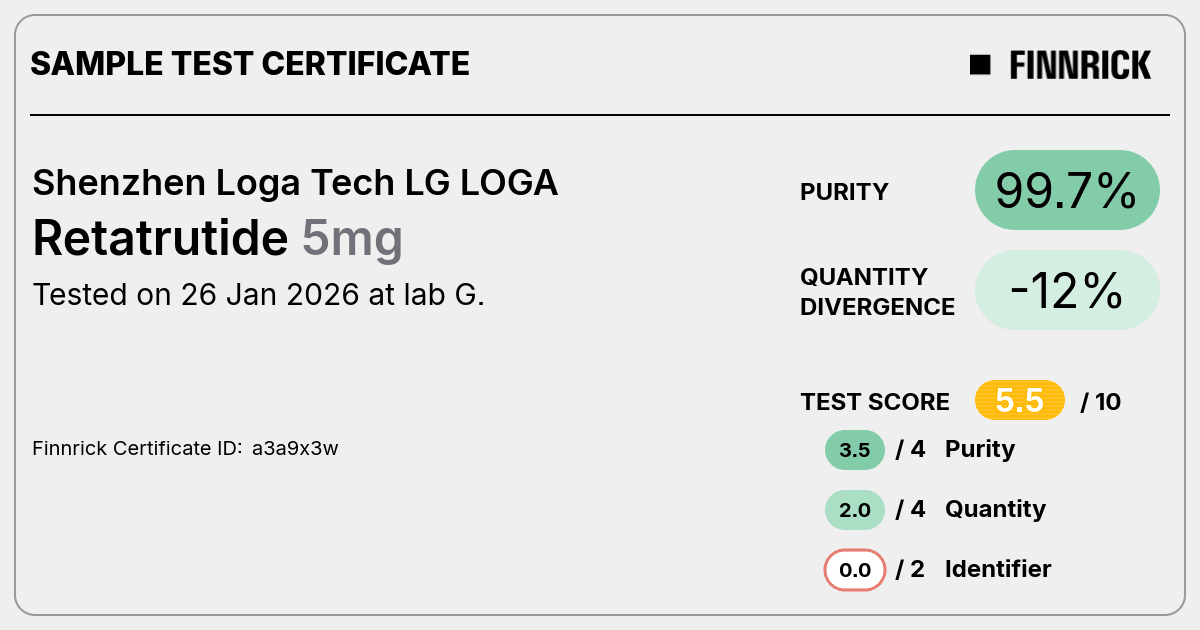The height and width of the screenshot is (630, 1200).
Task: Click the TEST SCORE label
Action: click(875, 402)
